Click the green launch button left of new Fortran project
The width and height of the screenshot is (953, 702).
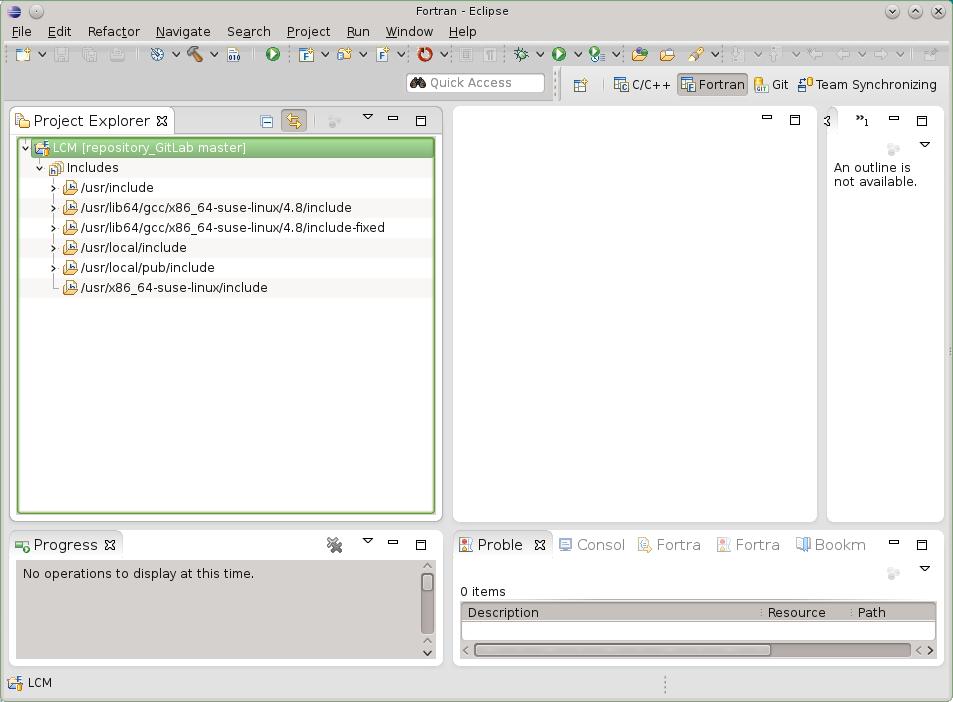pos(272,55)
